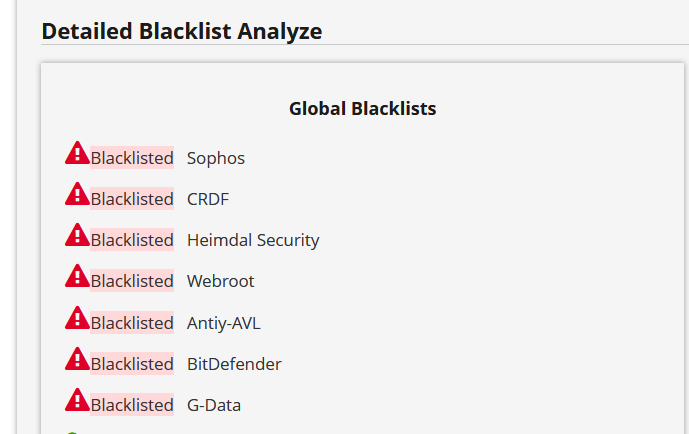689x434 pixels.
Task: Click the Blacklisted label for CRDF
Action: tap(132, 199)
